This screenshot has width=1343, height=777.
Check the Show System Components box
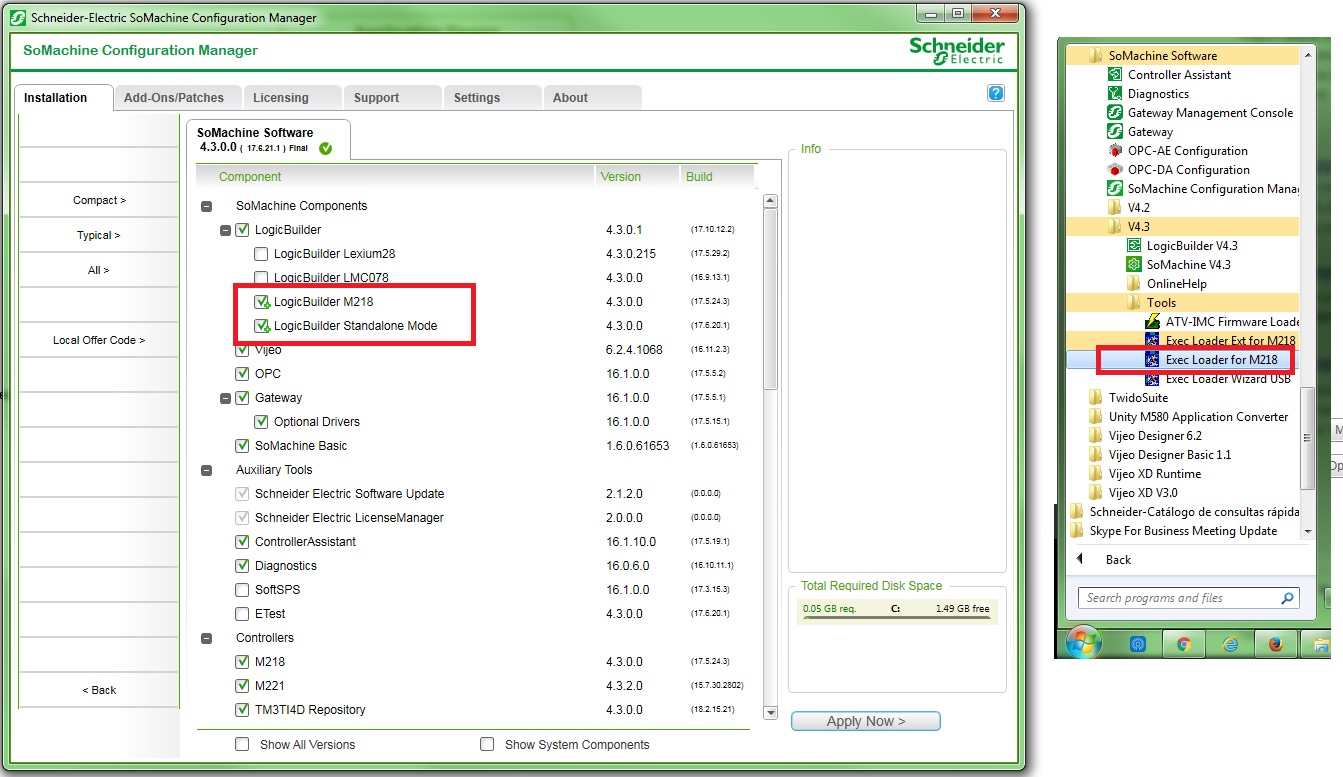(487, 744)
